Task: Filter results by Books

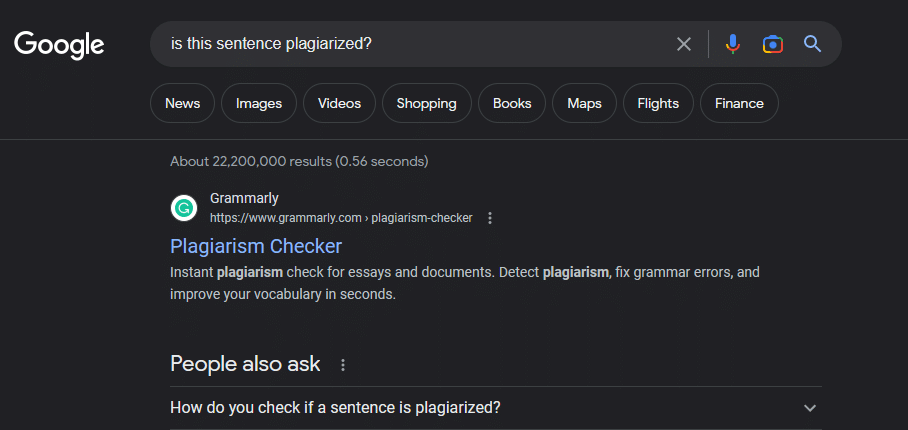Action: (x=512, y=103)
